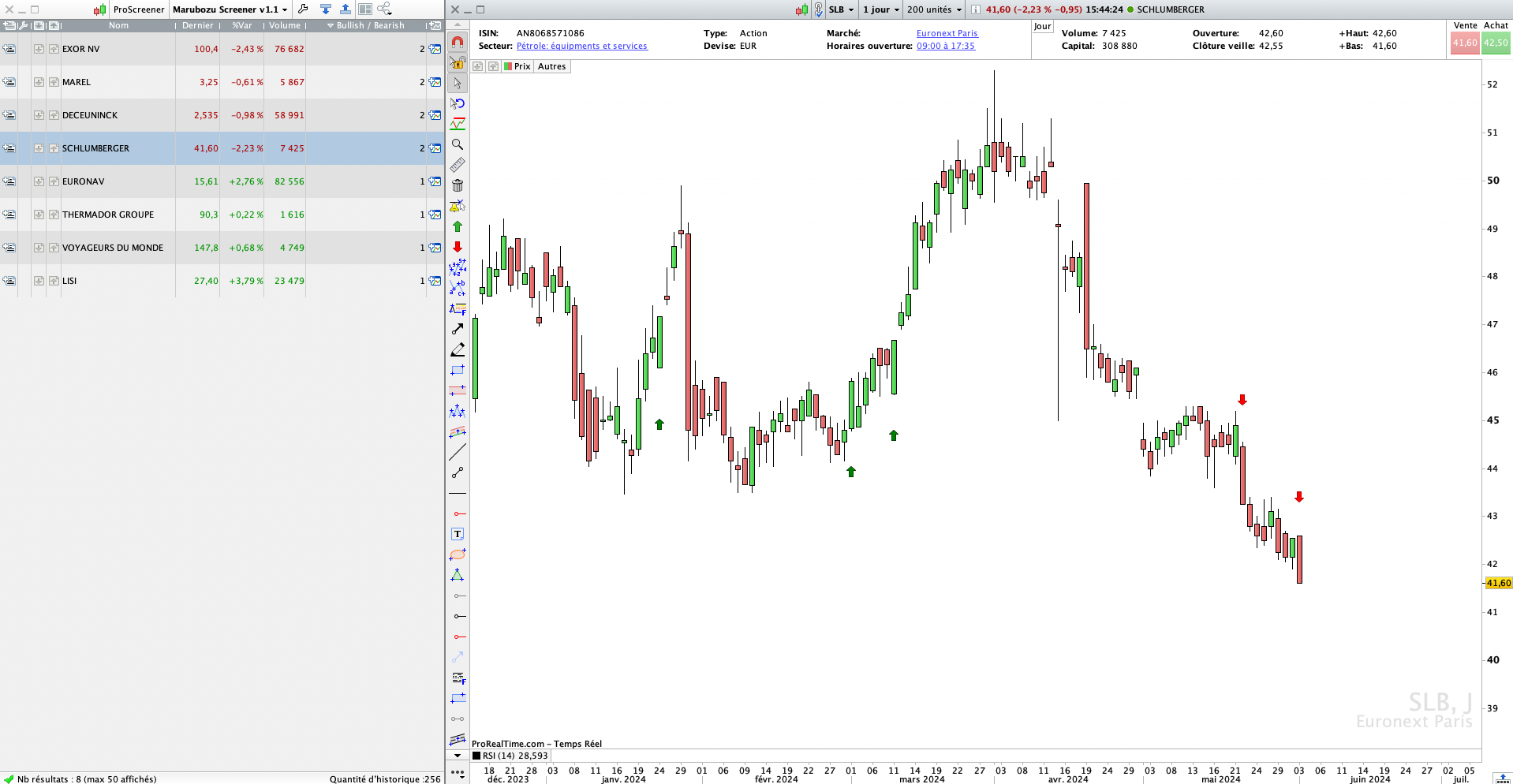Select the diagonal trend line tool
Image resolution: width=1513 pixels, height=784 pixels.
pyautogui.click(x=458, y=452)
